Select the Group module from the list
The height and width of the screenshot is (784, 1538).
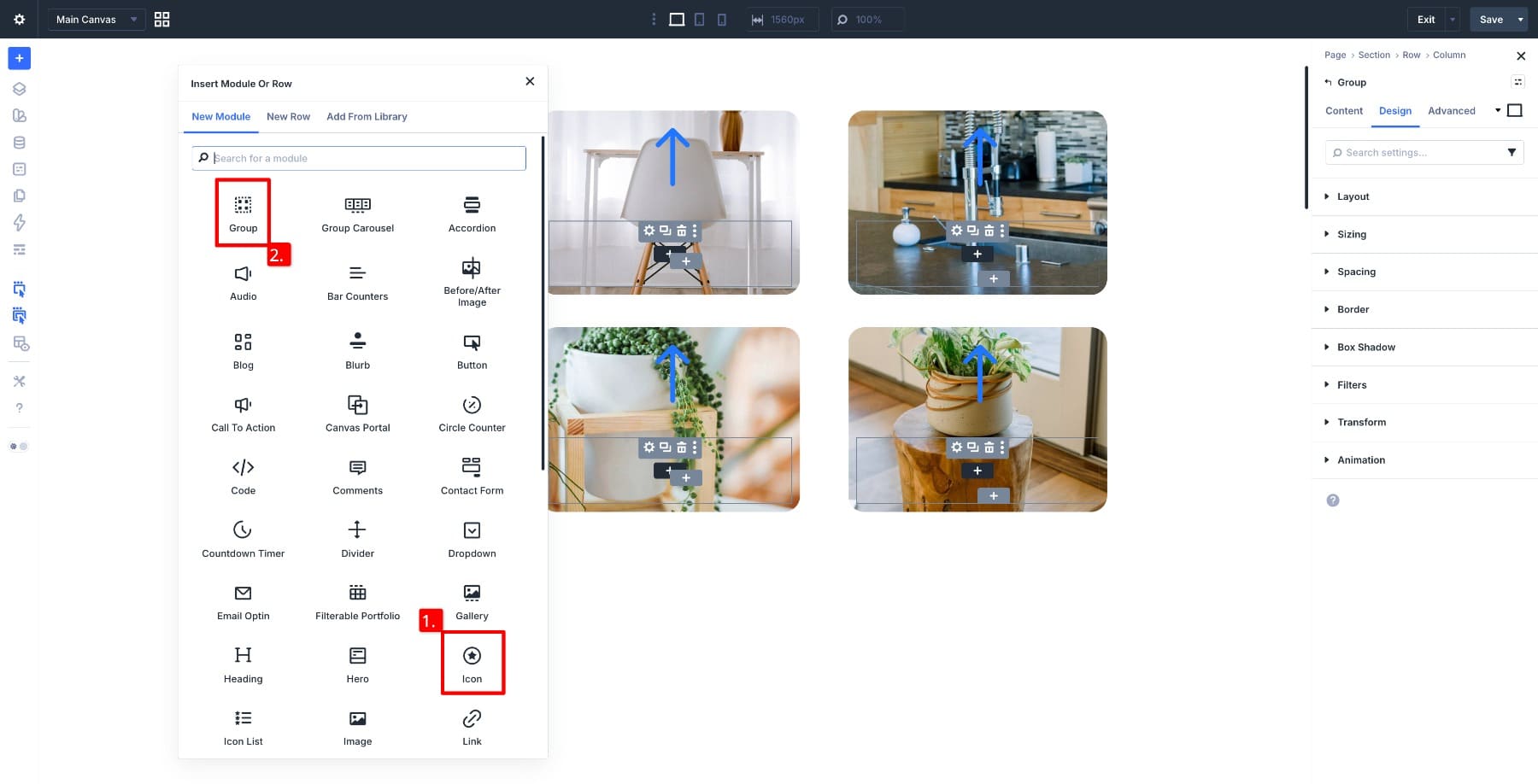point(243,212)
